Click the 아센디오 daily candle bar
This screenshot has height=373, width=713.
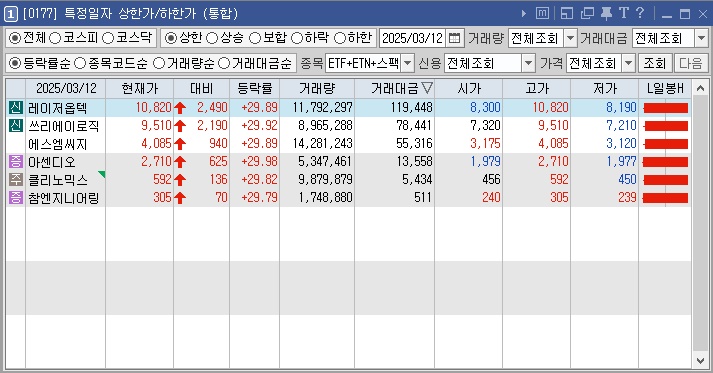tap(665, 161)
